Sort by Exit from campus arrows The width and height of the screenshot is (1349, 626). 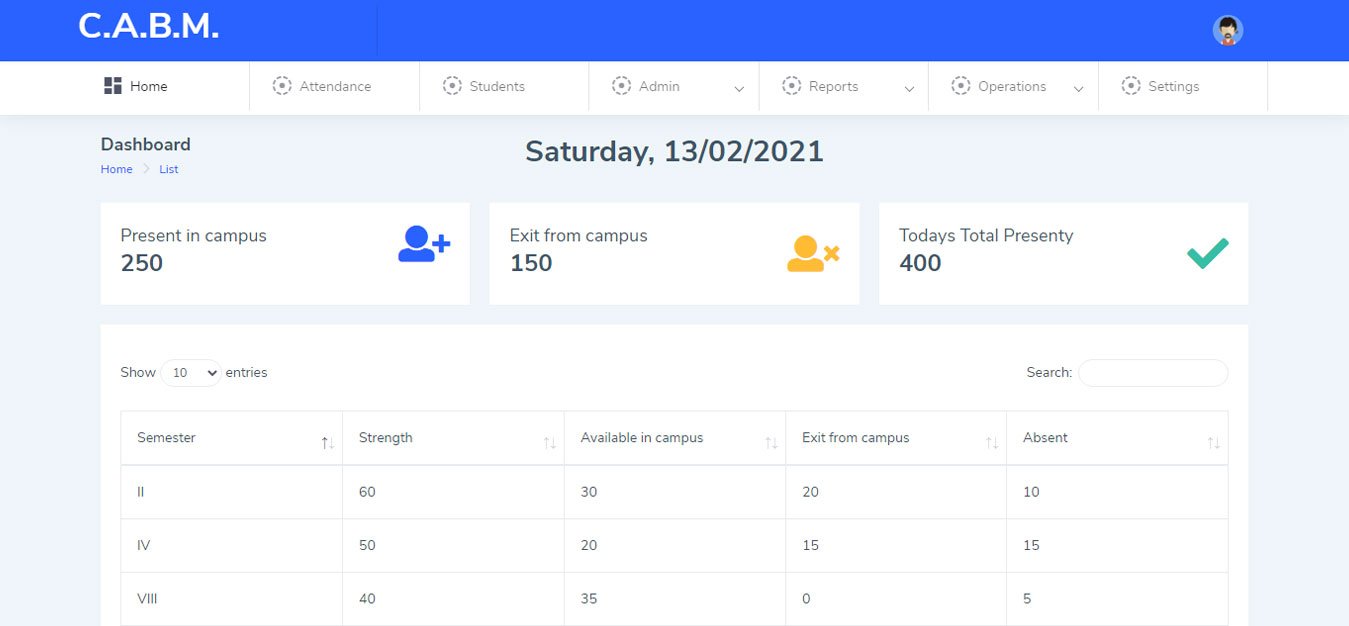992,442
